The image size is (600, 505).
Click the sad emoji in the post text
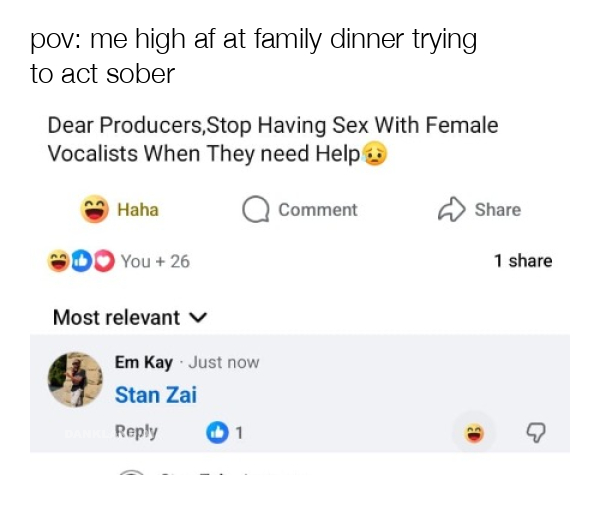[375, 155]
